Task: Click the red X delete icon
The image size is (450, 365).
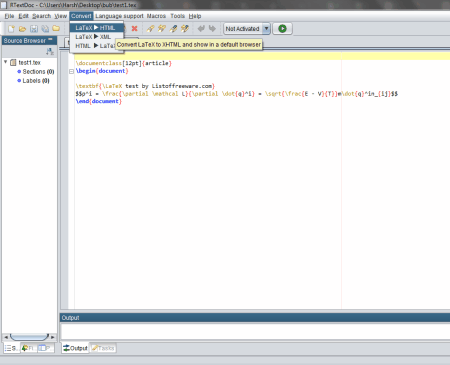Action: click(x=134, y=29)
